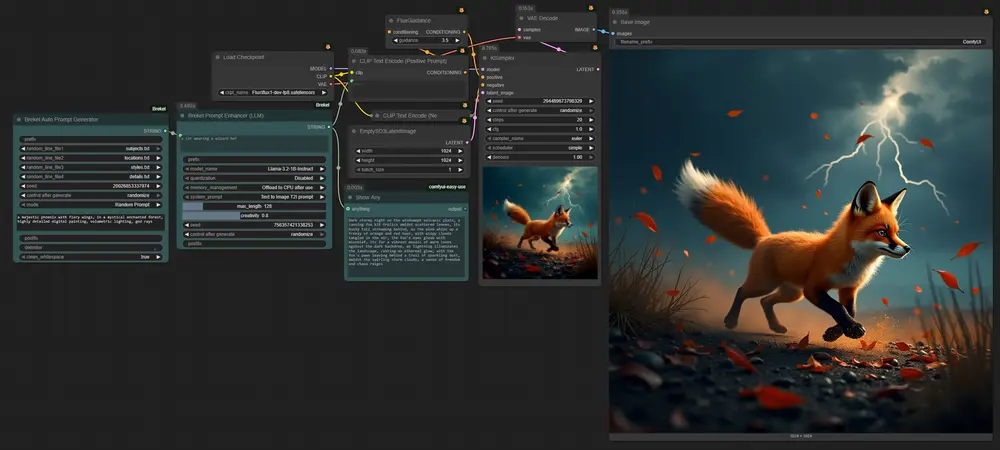Collapse the KSampler node via its title dot
The width and height of the screenshot is (1000, 450).
tap(485, 58)
